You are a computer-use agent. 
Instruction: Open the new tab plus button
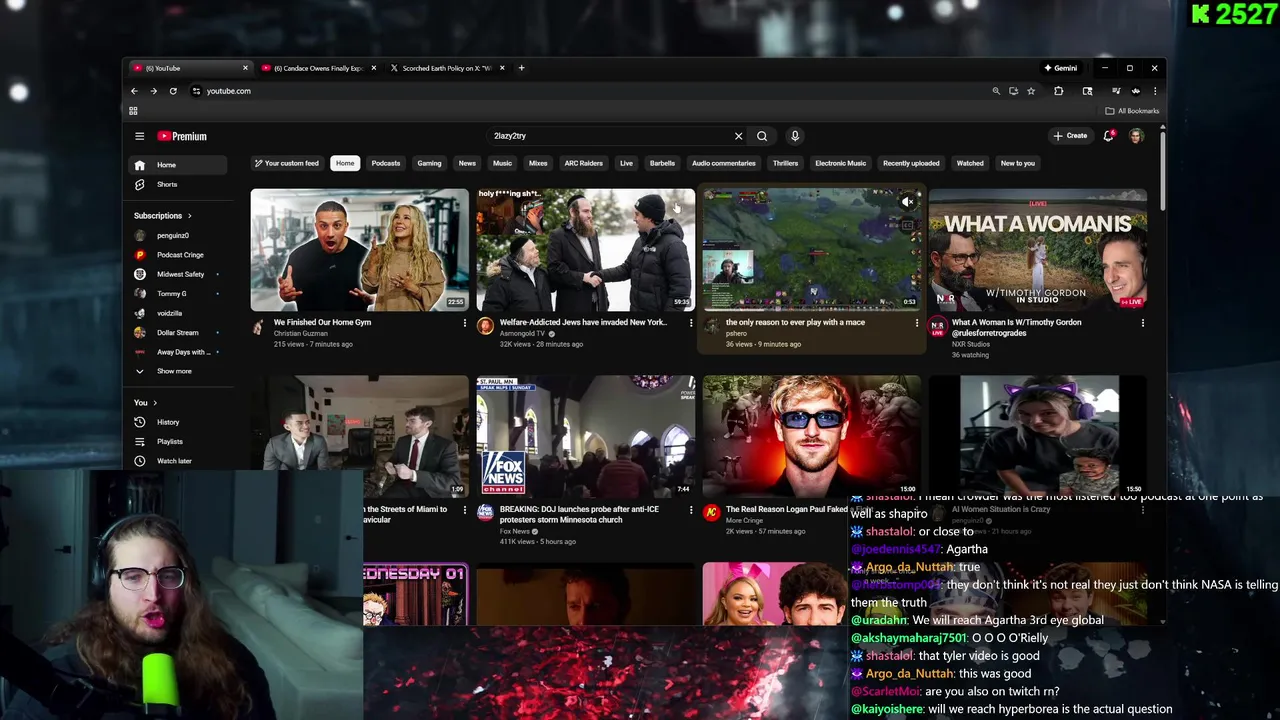point(521,68)
